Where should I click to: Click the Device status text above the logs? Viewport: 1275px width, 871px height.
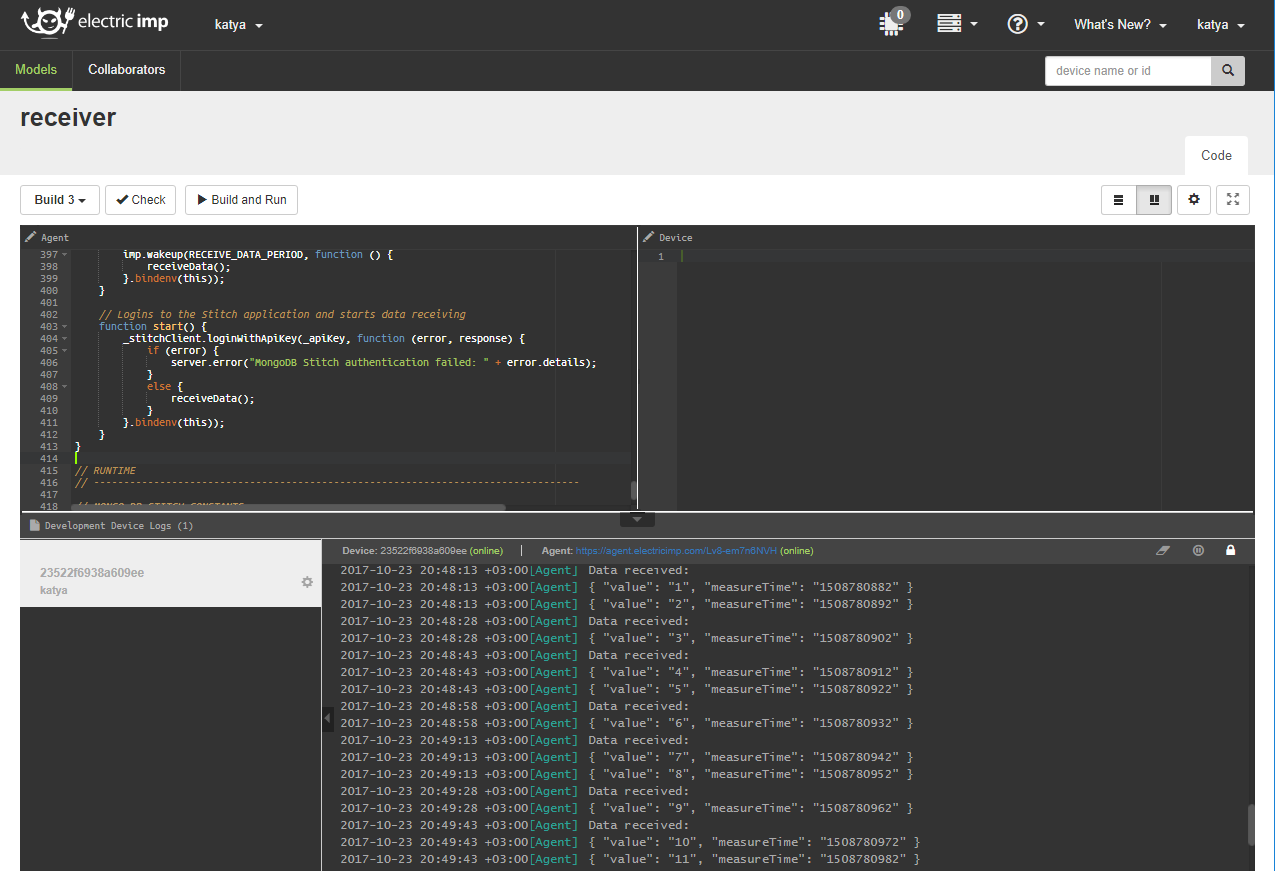pyautogui.click(x=422, y=551)
